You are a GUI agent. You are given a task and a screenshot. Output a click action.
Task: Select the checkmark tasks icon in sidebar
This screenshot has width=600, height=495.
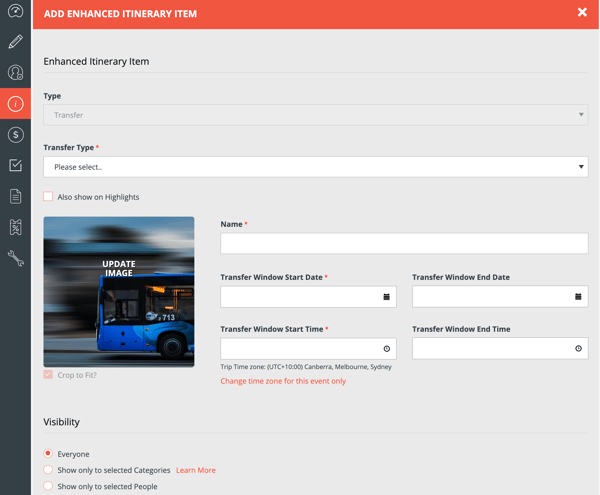click(x=15, y=166)
